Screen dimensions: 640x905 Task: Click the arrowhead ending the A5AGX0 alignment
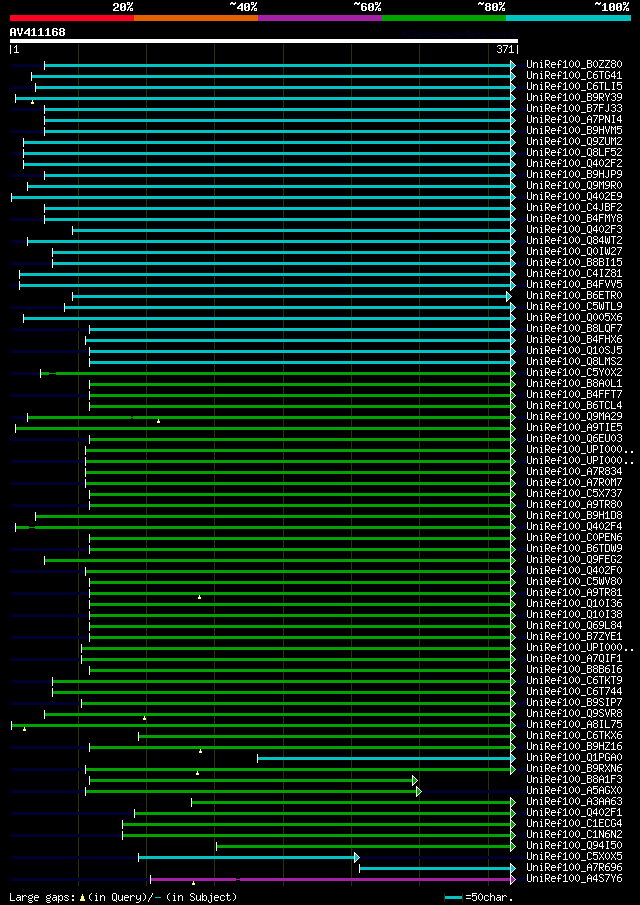[419, 791]
